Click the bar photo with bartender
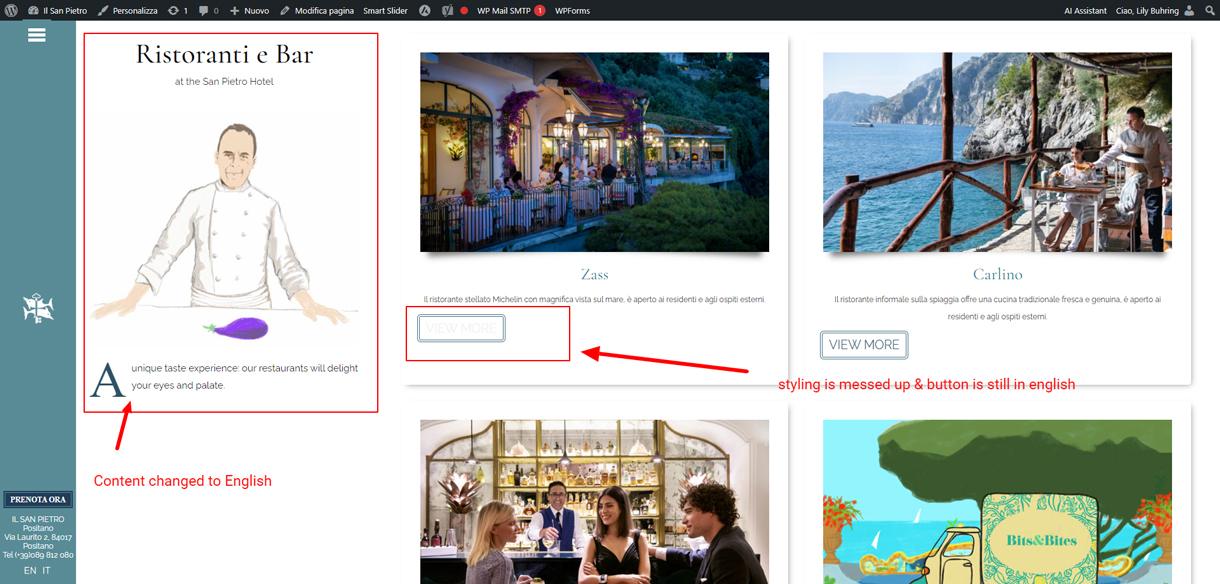This screenshot has height=584, width=1220. coord(594,502)
